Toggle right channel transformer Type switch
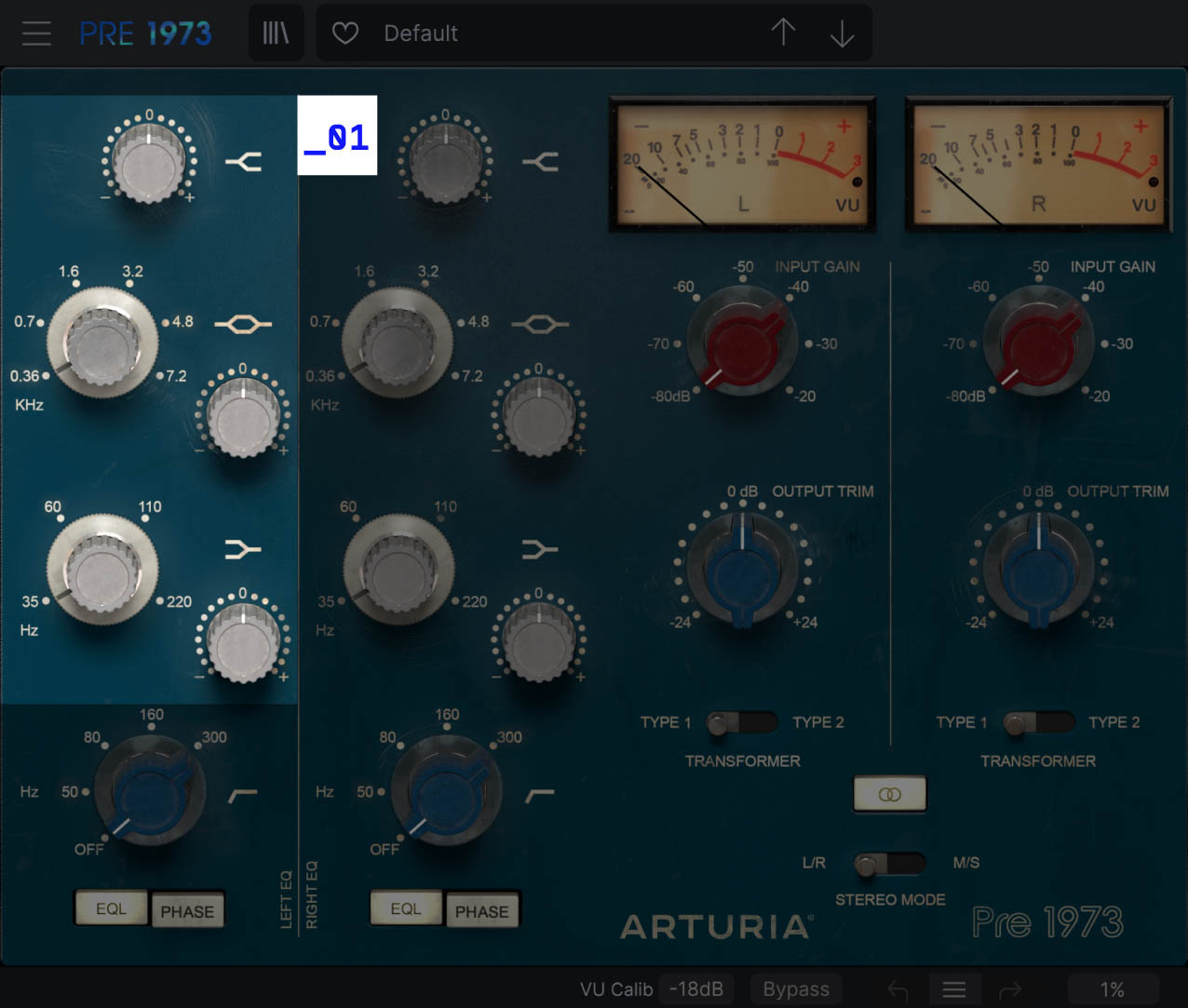The width and height of the screenshot is (1188, 1008). 1037,722
